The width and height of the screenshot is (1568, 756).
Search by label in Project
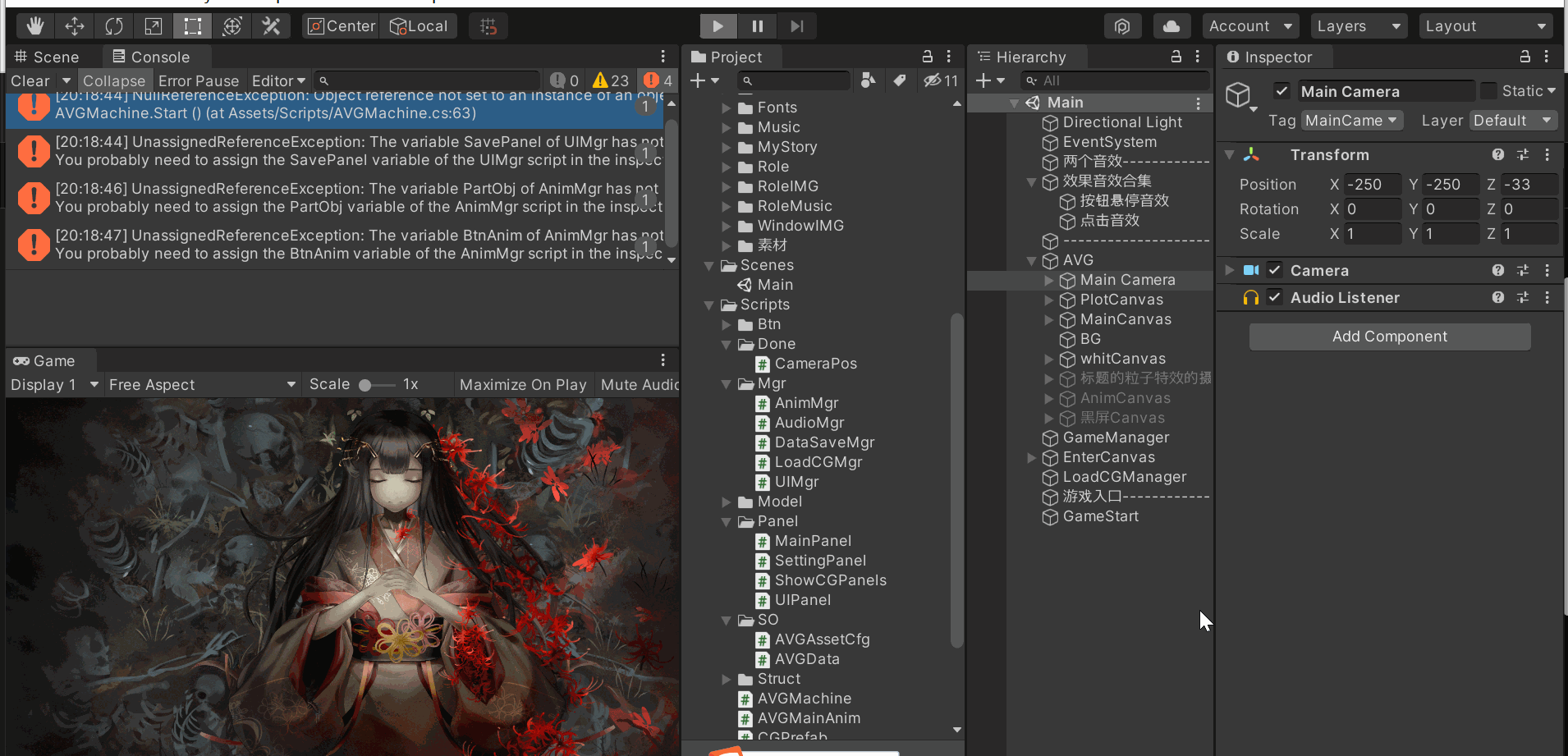(x=900, y=80)
